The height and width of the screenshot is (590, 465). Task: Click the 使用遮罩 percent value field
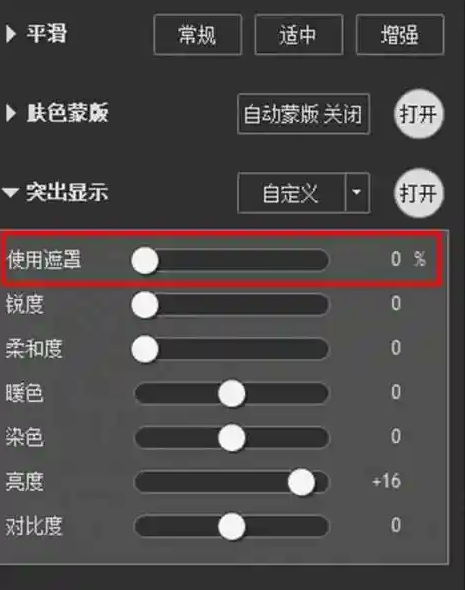coord(408,259)
